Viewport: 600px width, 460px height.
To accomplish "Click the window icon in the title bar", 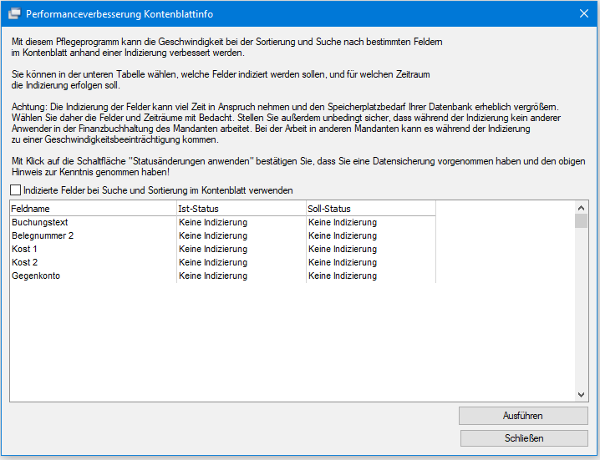I will tap(15, 14).
